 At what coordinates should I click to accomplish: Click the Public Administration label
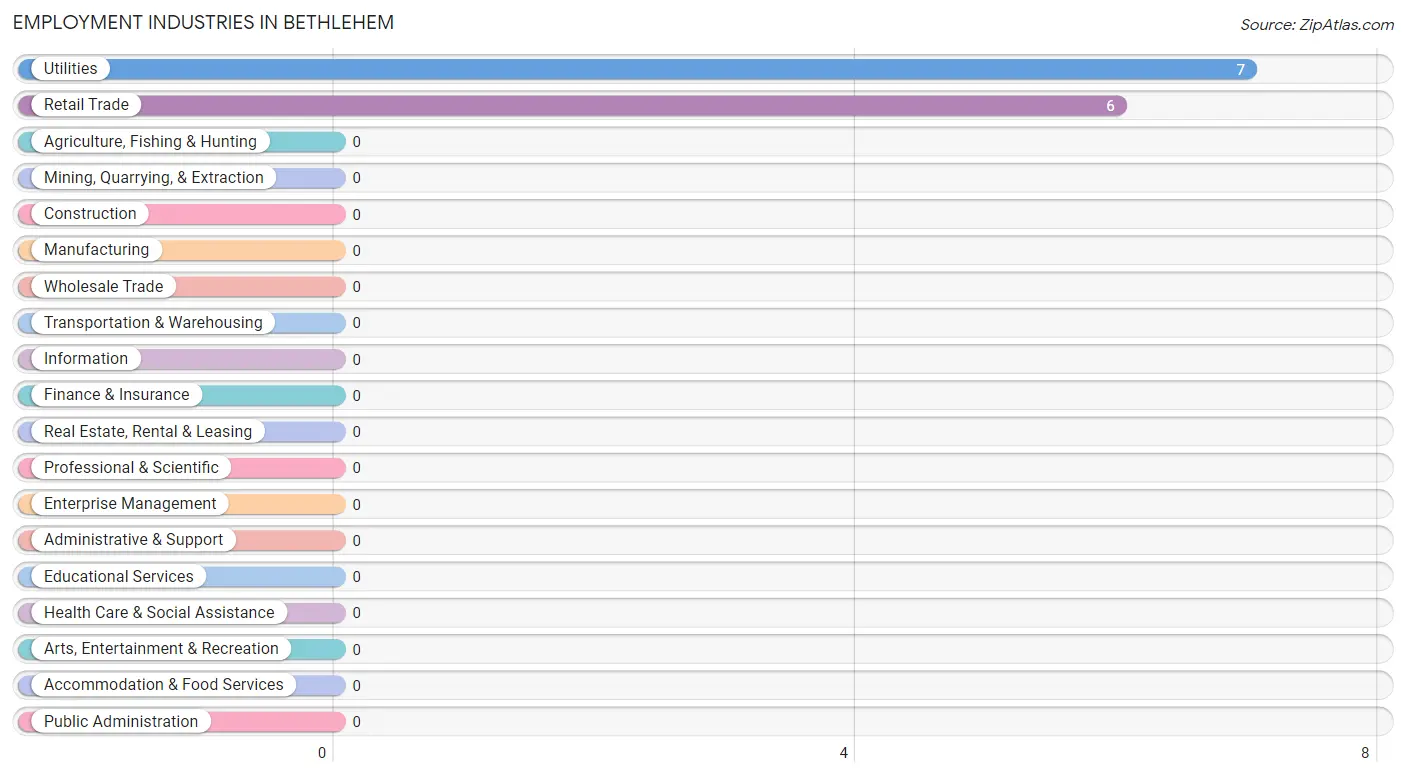pyautogui.click(x=121, y=722)
